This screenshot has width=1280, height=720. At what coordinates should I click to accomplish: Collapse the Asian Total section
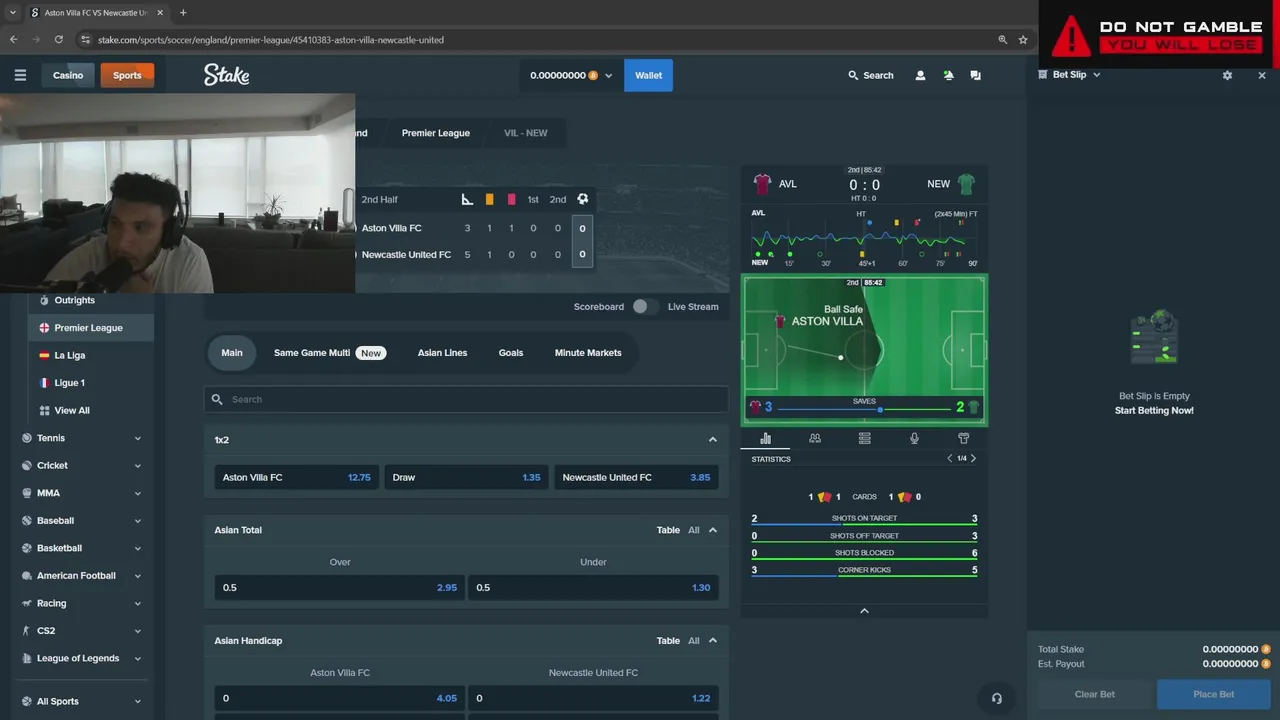[x=713, y=530]
